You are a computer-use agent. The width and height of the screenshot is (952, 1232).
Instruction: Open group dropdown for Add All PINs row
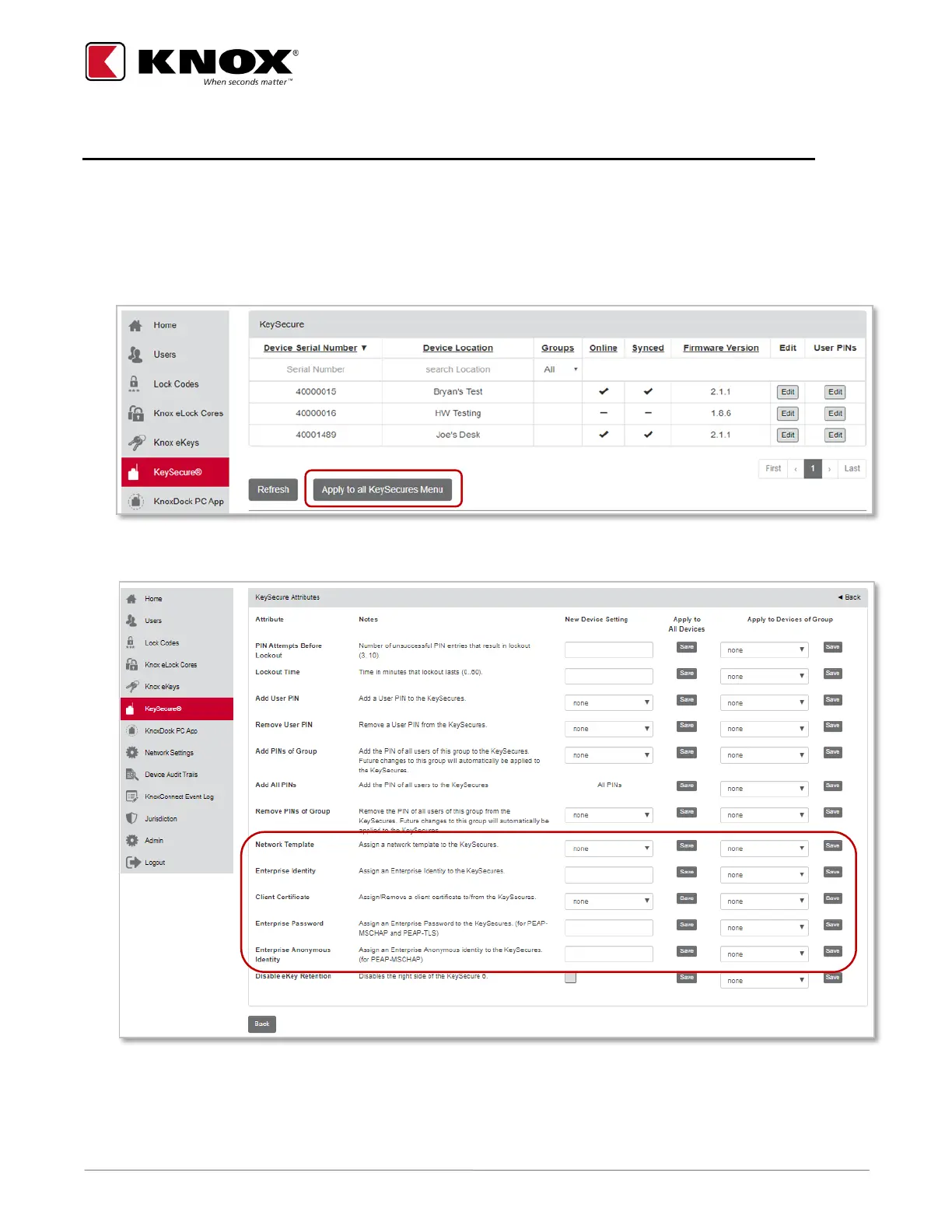click(x=765, y=789)
